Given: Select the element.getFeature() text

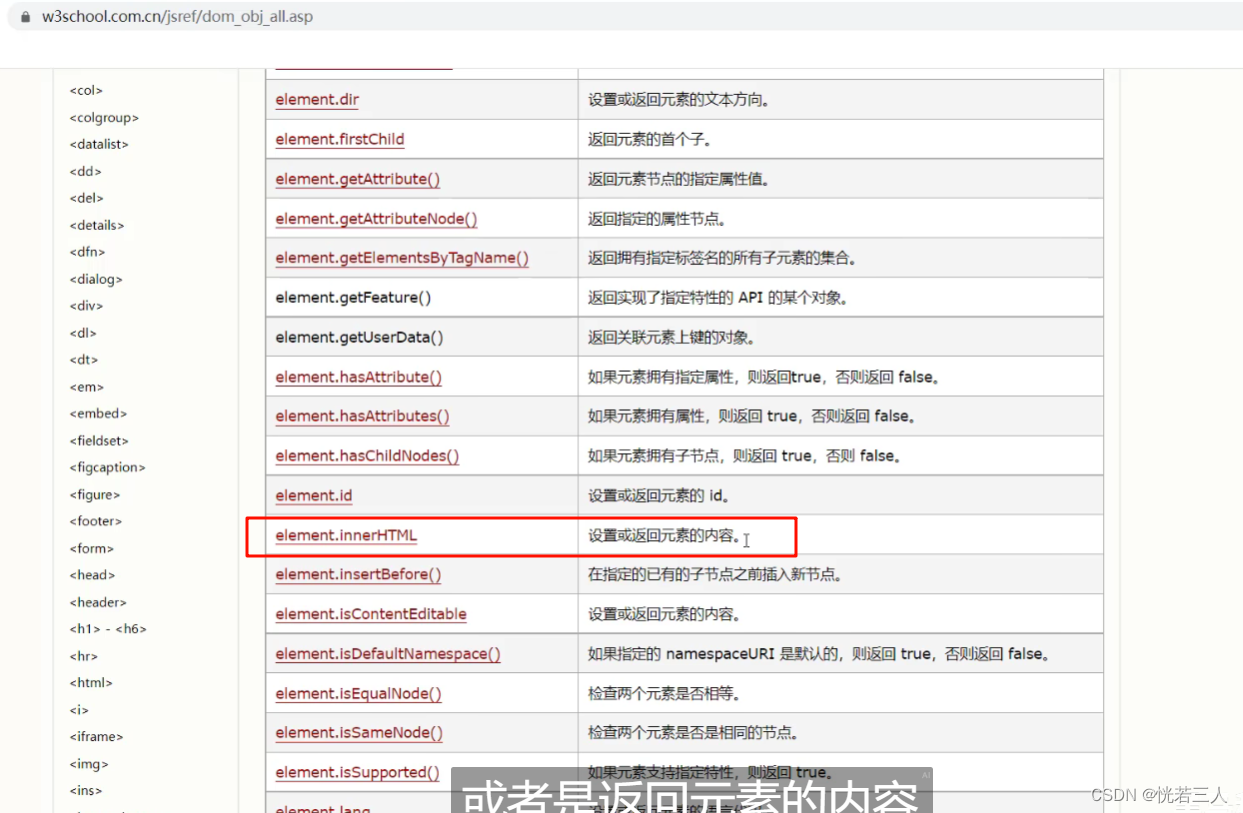Looking at the screenshot, I should pyautogui.click(x=353, y=297).
